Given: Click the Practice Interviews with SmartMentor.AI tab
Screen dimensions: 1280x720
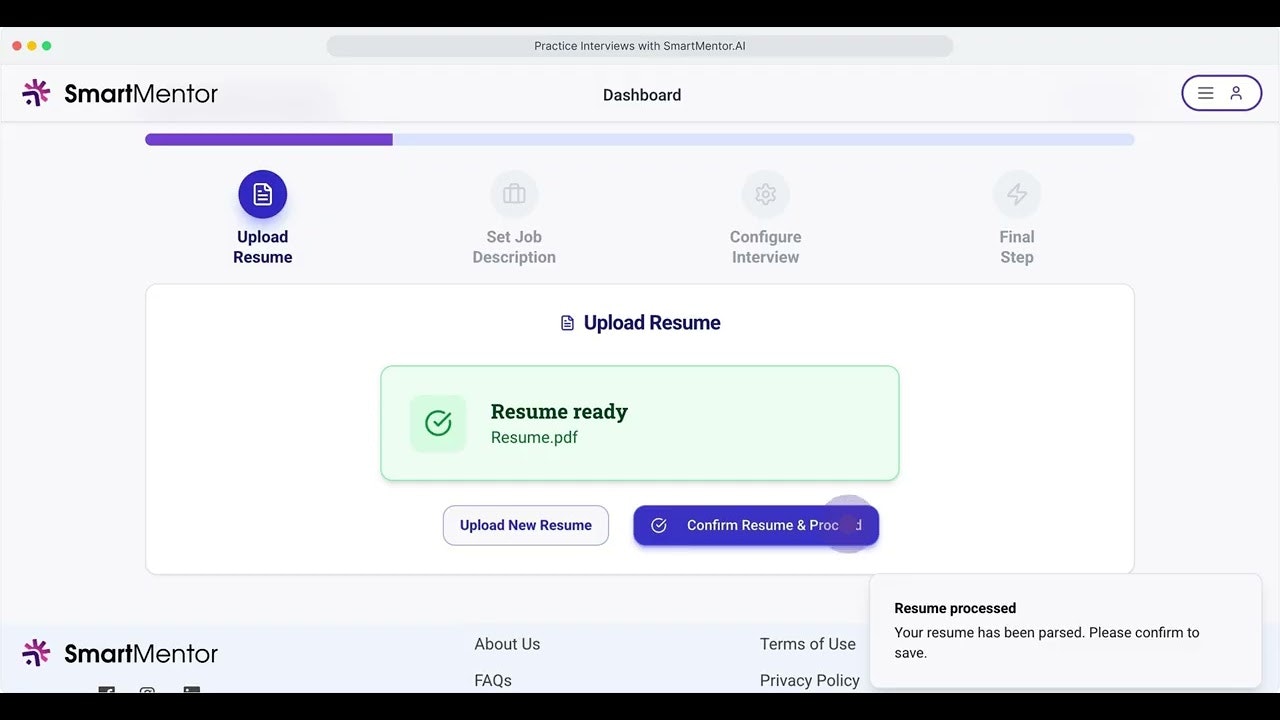Looking at the screenshot, I should (639, 45).
